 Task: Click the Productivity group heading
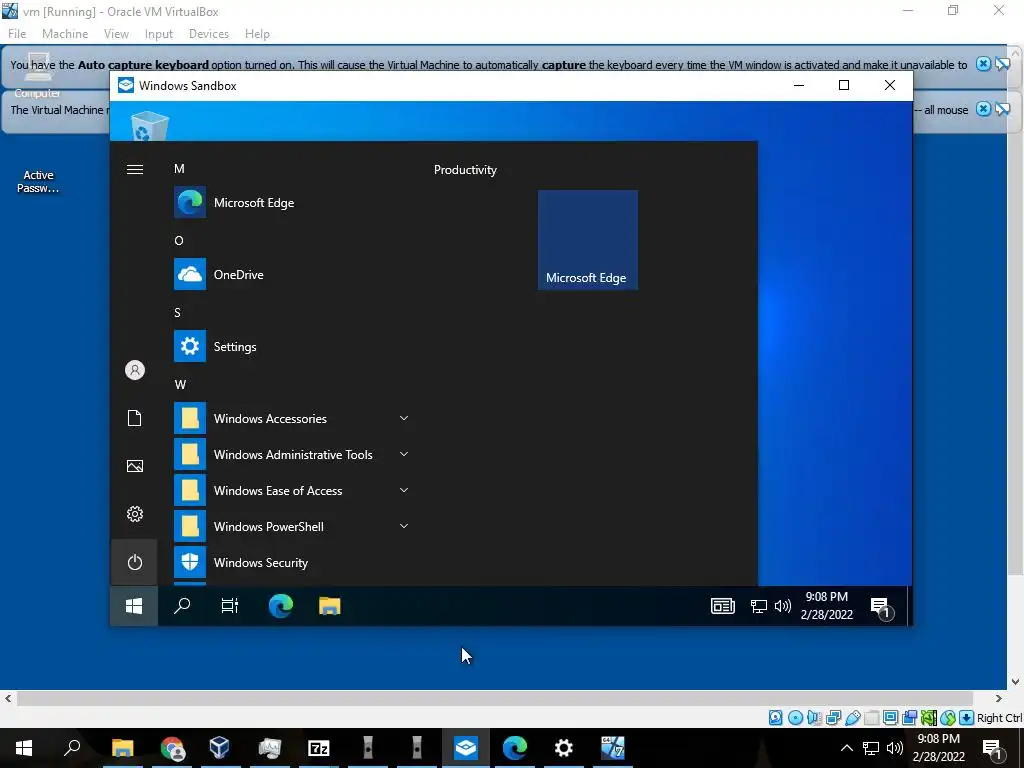pos(465,170)
